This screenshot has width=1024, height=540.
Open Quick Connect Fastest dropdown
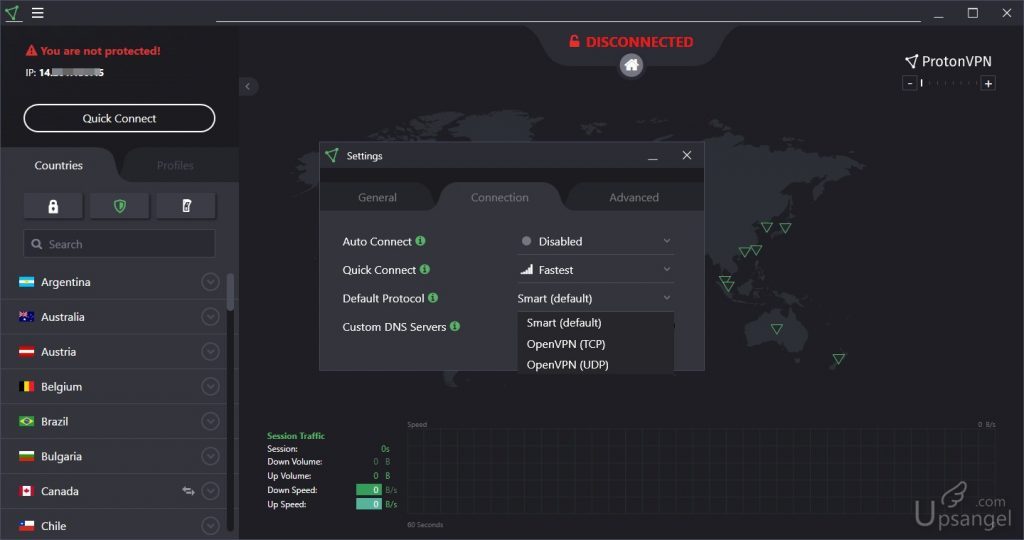coord(596,270)
